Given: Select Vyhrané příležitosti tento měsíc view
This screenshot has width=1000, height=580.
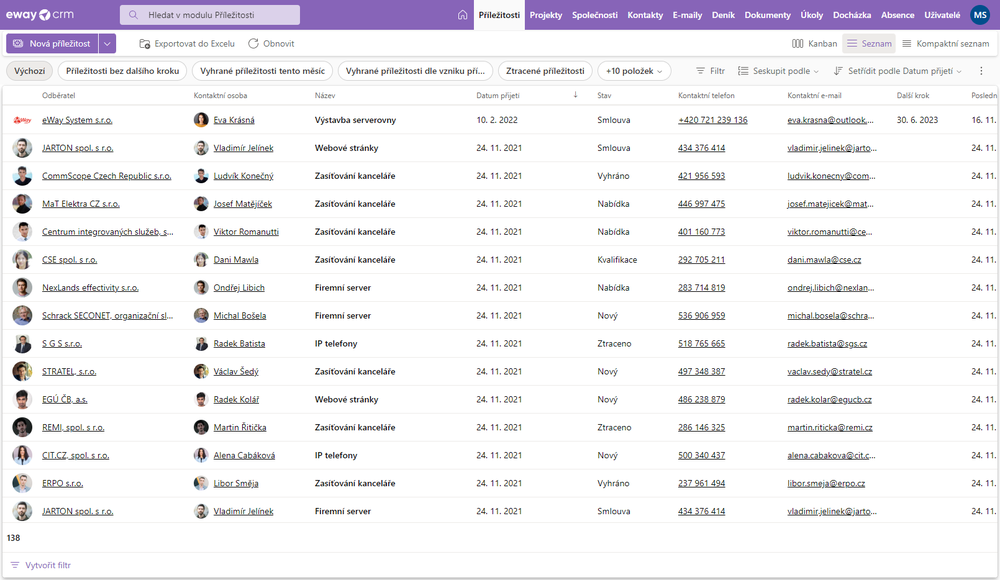Looking at the screenshot, I should (x=262, y=71).
